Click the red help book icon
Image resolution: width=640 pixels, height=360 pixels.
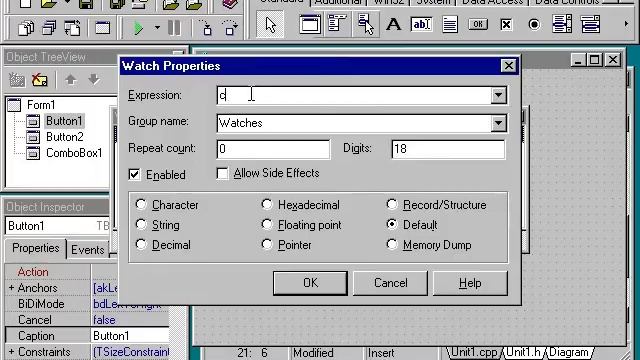230,4
